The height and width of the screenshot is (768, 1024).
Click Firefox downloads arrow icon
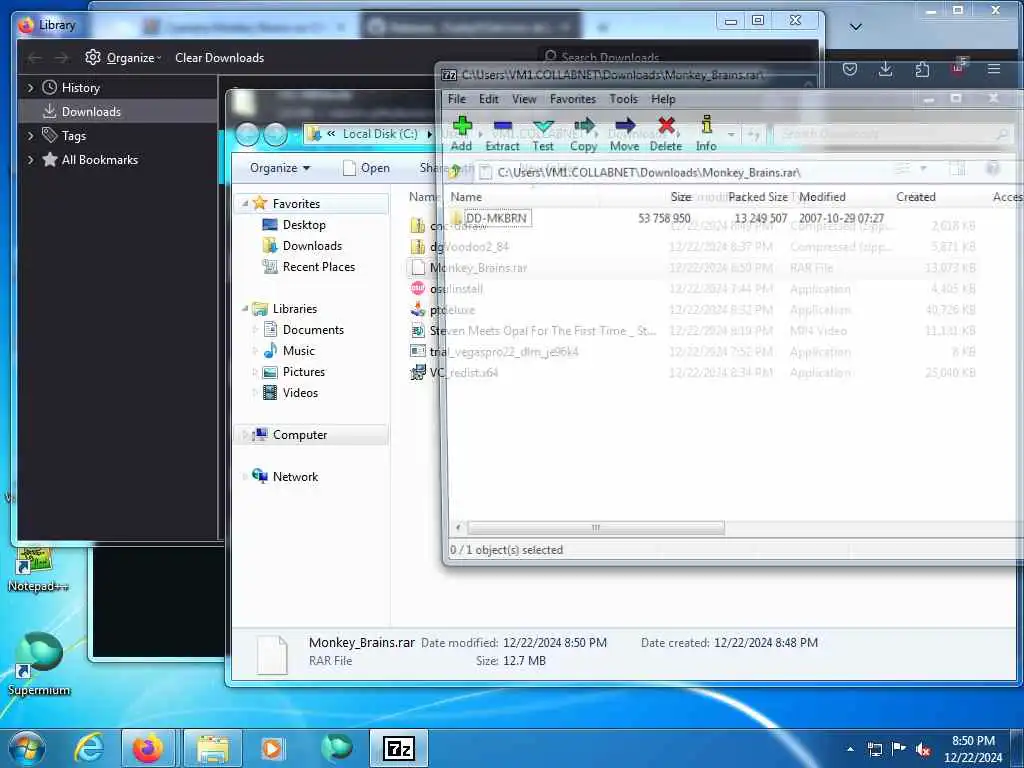pos(886,69)
